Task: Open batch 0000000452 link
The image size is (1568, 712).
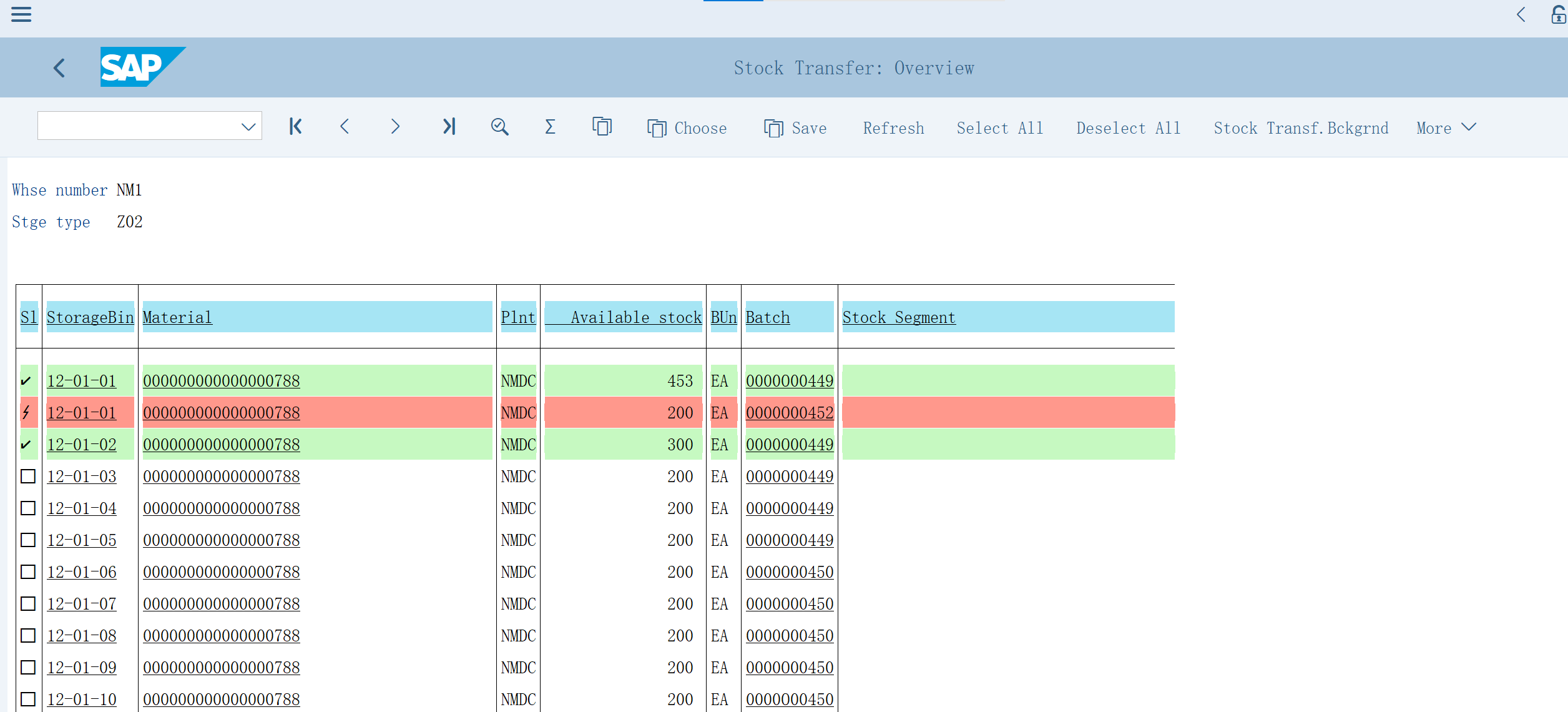Action: pos(789,413)
